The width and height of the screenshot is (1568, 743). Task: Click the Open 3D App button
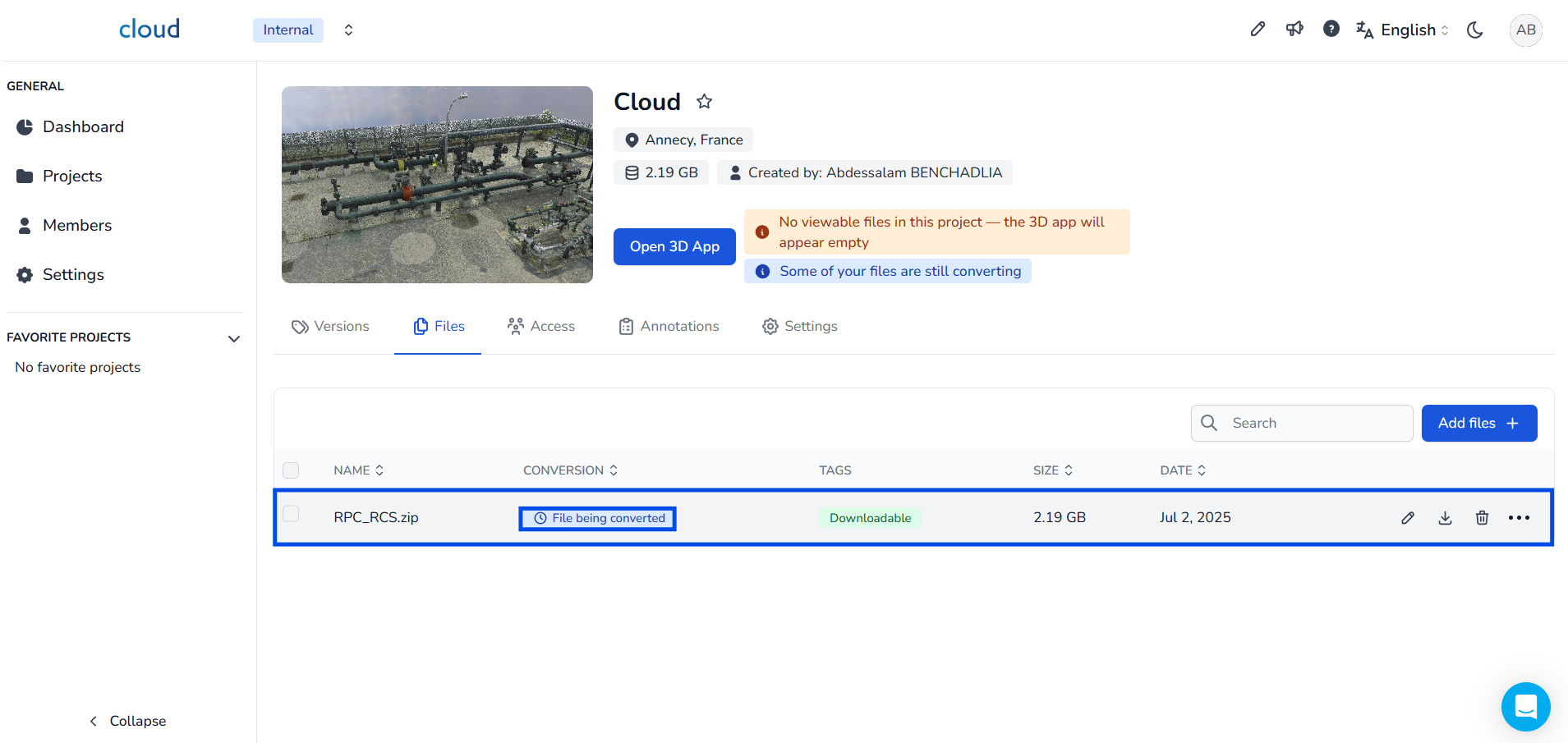(674, 247)
